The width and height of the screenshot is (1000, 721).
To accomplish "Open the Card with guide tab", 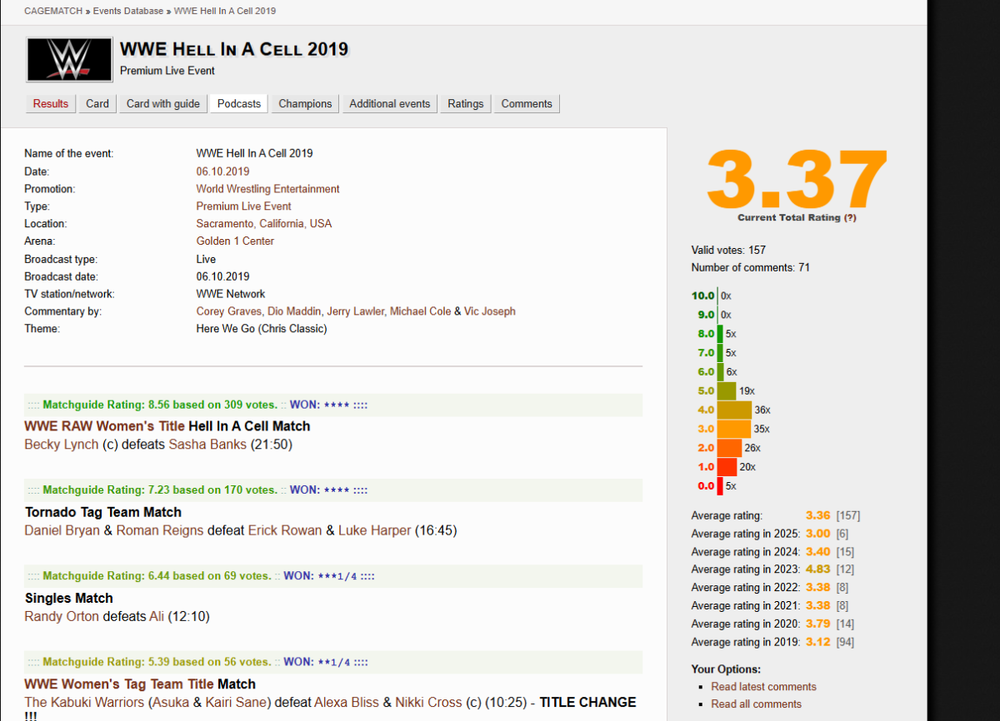I will (163, 104).
